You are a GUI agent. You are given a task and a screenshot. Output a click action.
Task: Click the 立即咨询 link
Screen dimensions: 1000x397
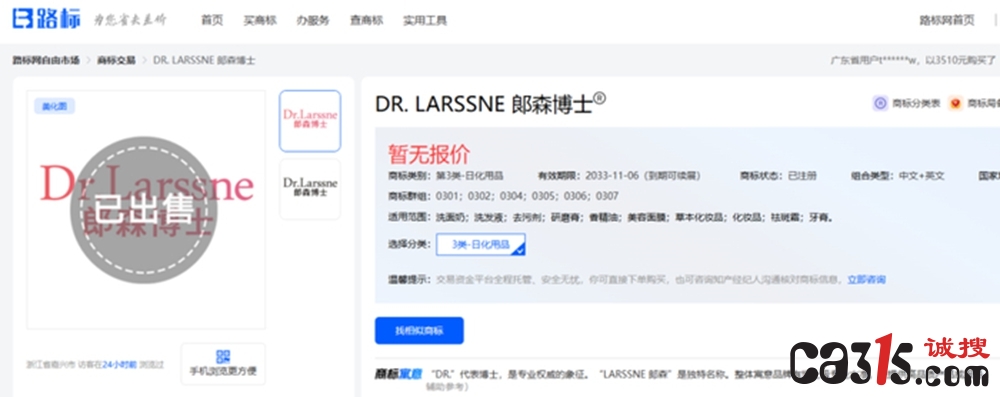click(866, 280)
